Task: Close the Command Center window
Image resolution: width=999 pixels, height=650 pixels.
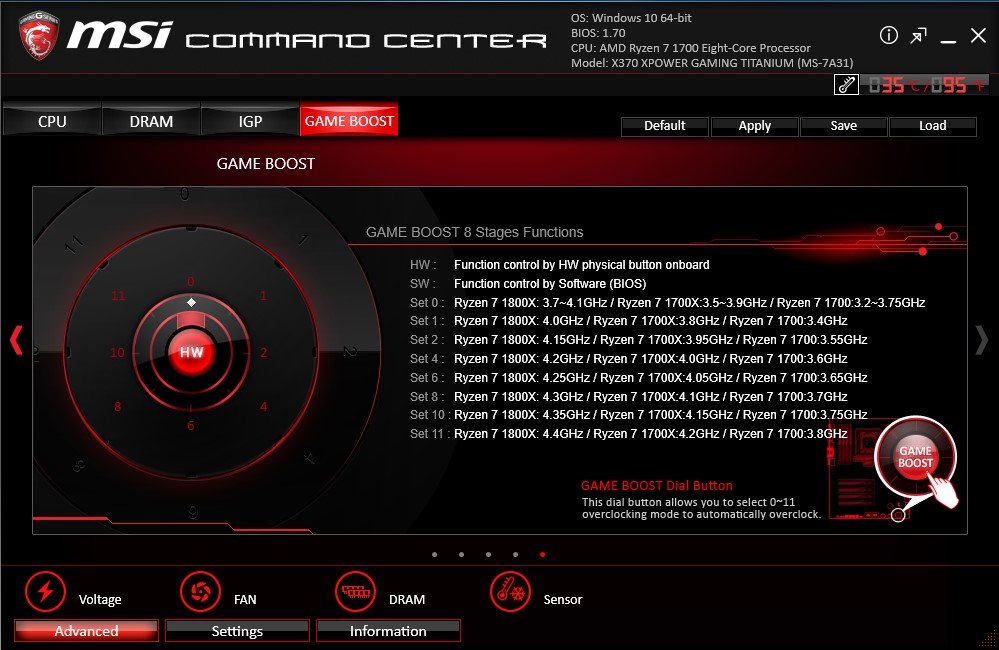Action: coord(978,36)
